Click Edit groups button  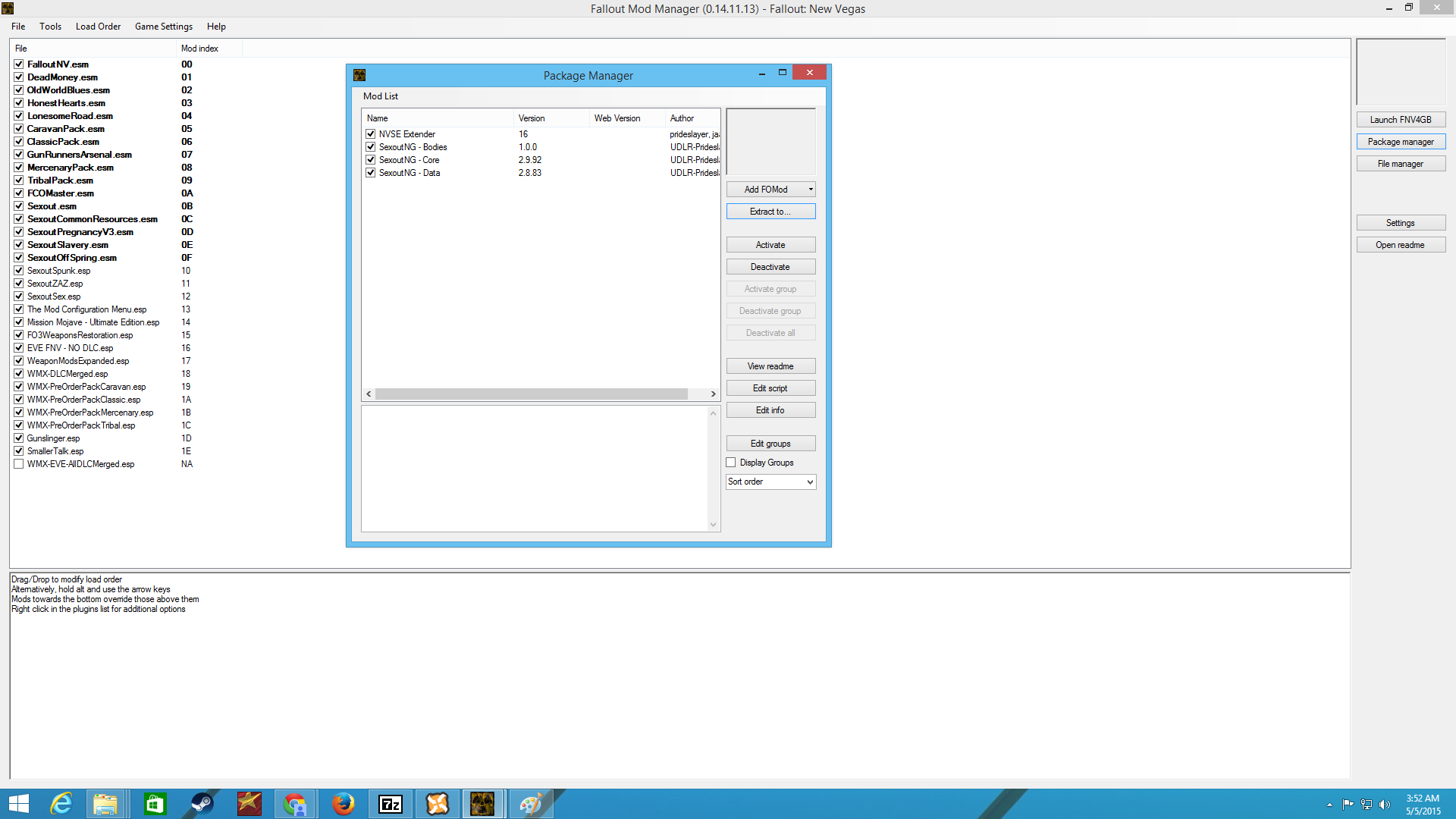(x=770, y=444)
